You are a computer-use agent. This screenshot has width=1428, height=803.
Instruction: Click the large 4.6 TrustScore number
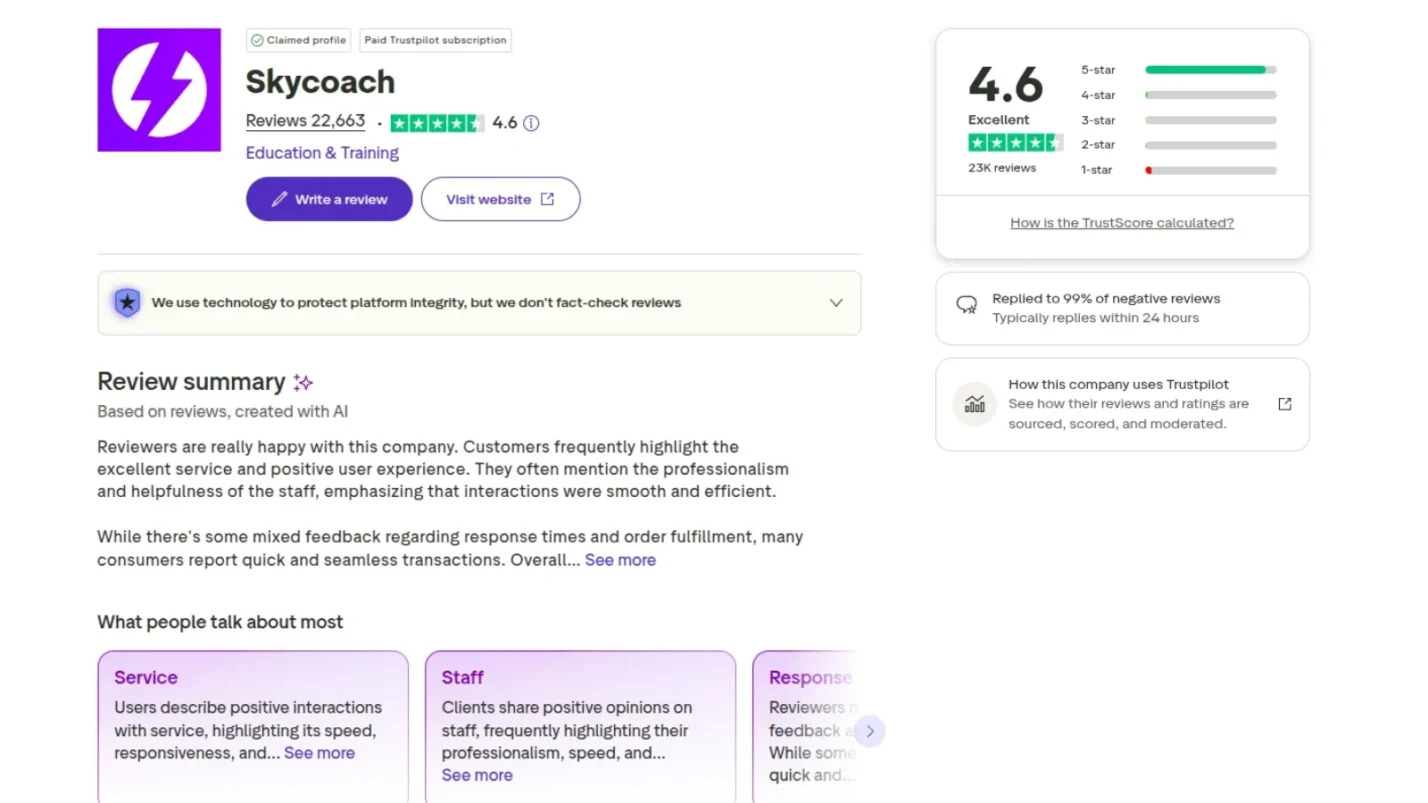[x=1006, y=84]
